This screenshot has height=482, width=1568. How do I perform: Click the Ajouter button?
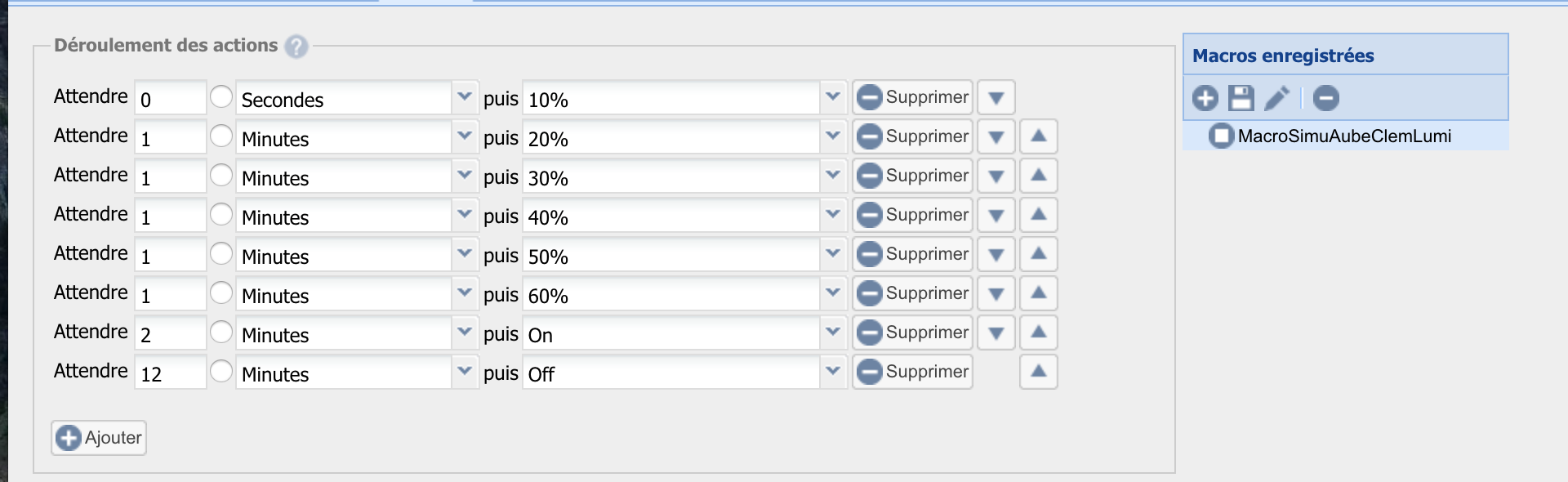coord(99,438)
